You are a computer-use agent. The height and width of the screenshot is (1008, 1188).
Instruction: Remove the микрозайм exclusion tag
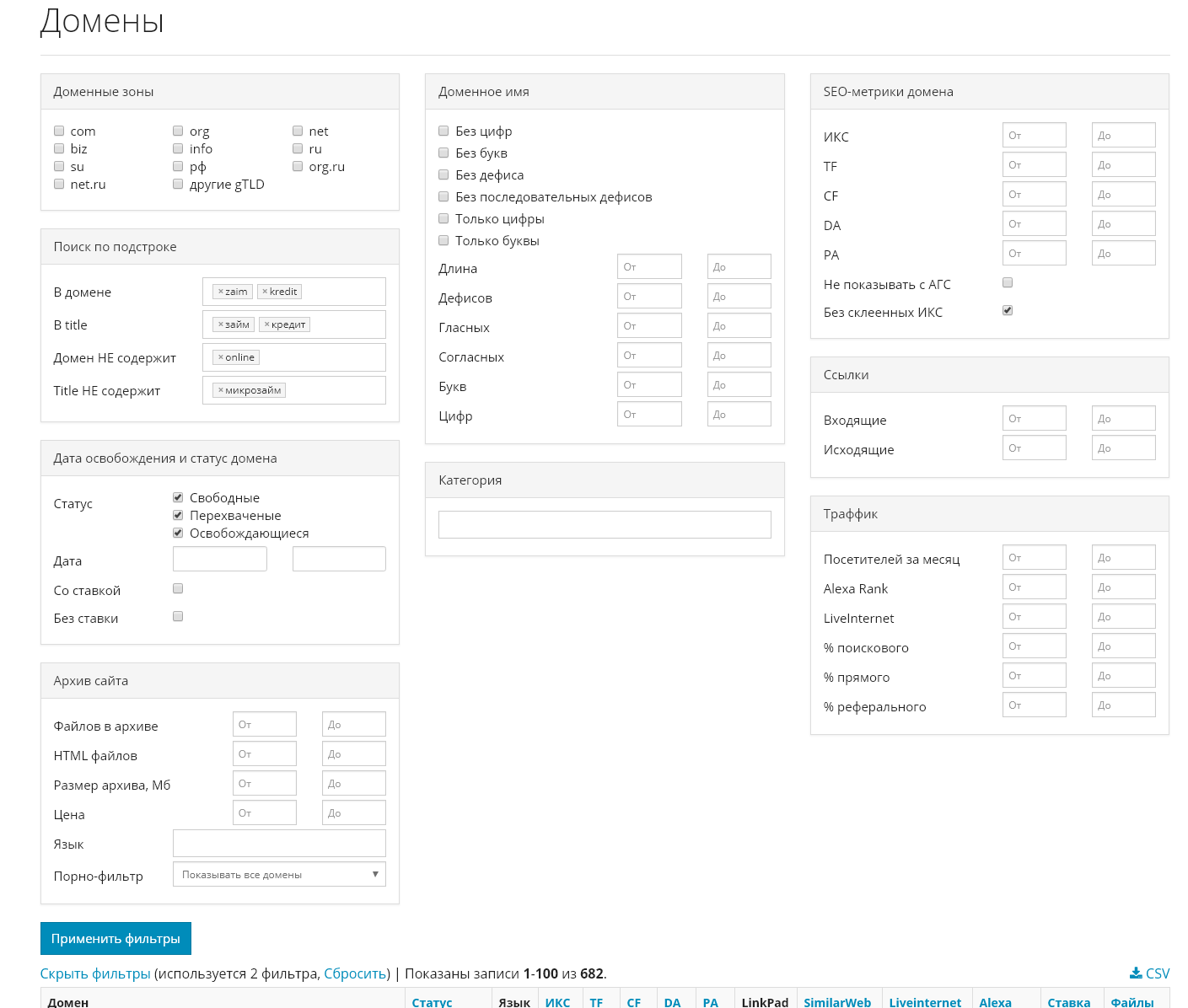pyautogui.click(x=221, y=390)
